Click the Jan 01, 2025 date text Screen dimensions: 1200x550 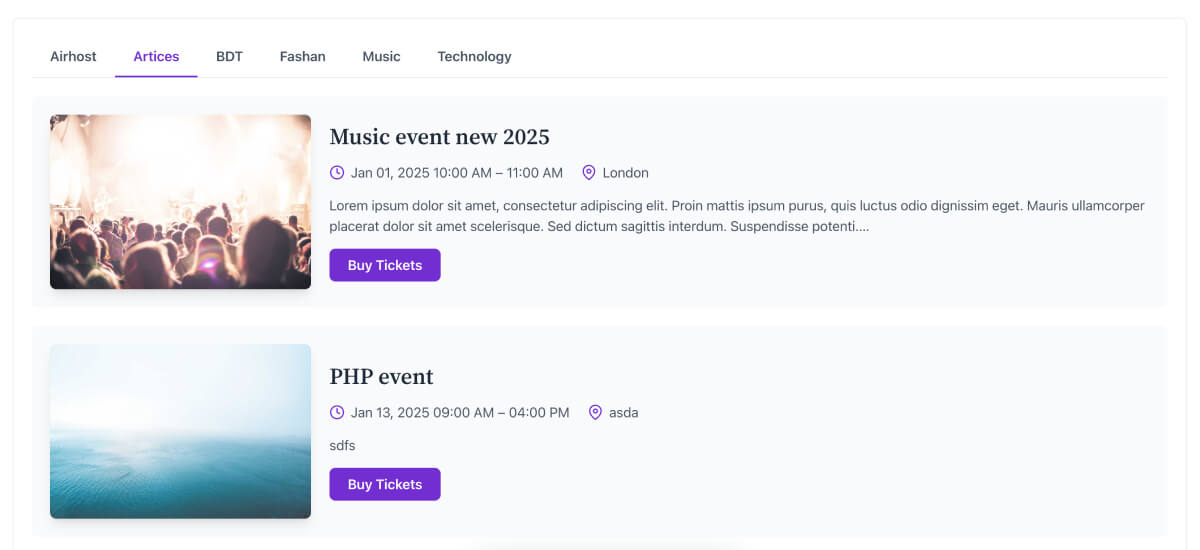456,173
